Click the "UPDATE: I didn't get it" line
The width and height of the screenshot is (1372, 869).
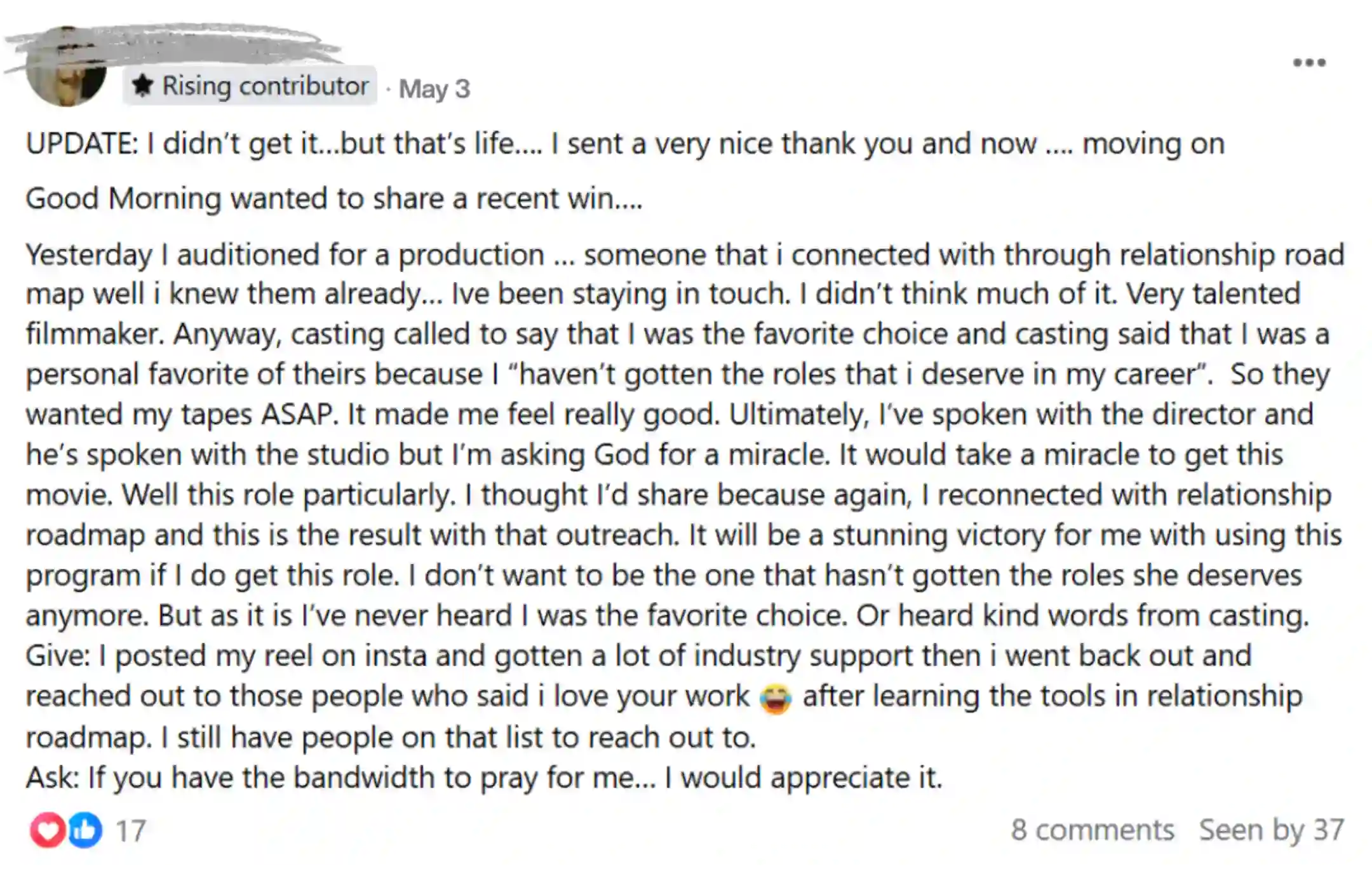pyautogui.click(x=625, y=144)
